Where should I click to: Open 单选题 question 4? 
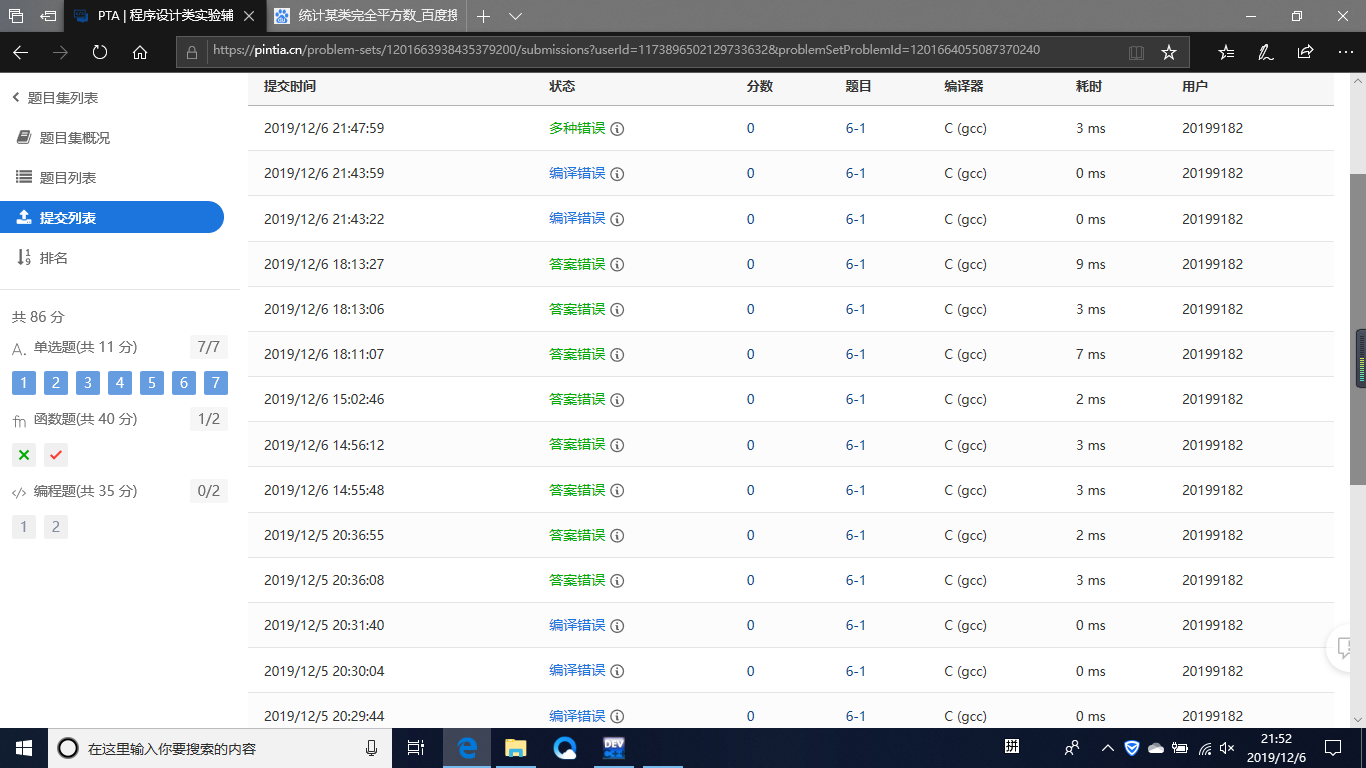(x=120, y=383)
